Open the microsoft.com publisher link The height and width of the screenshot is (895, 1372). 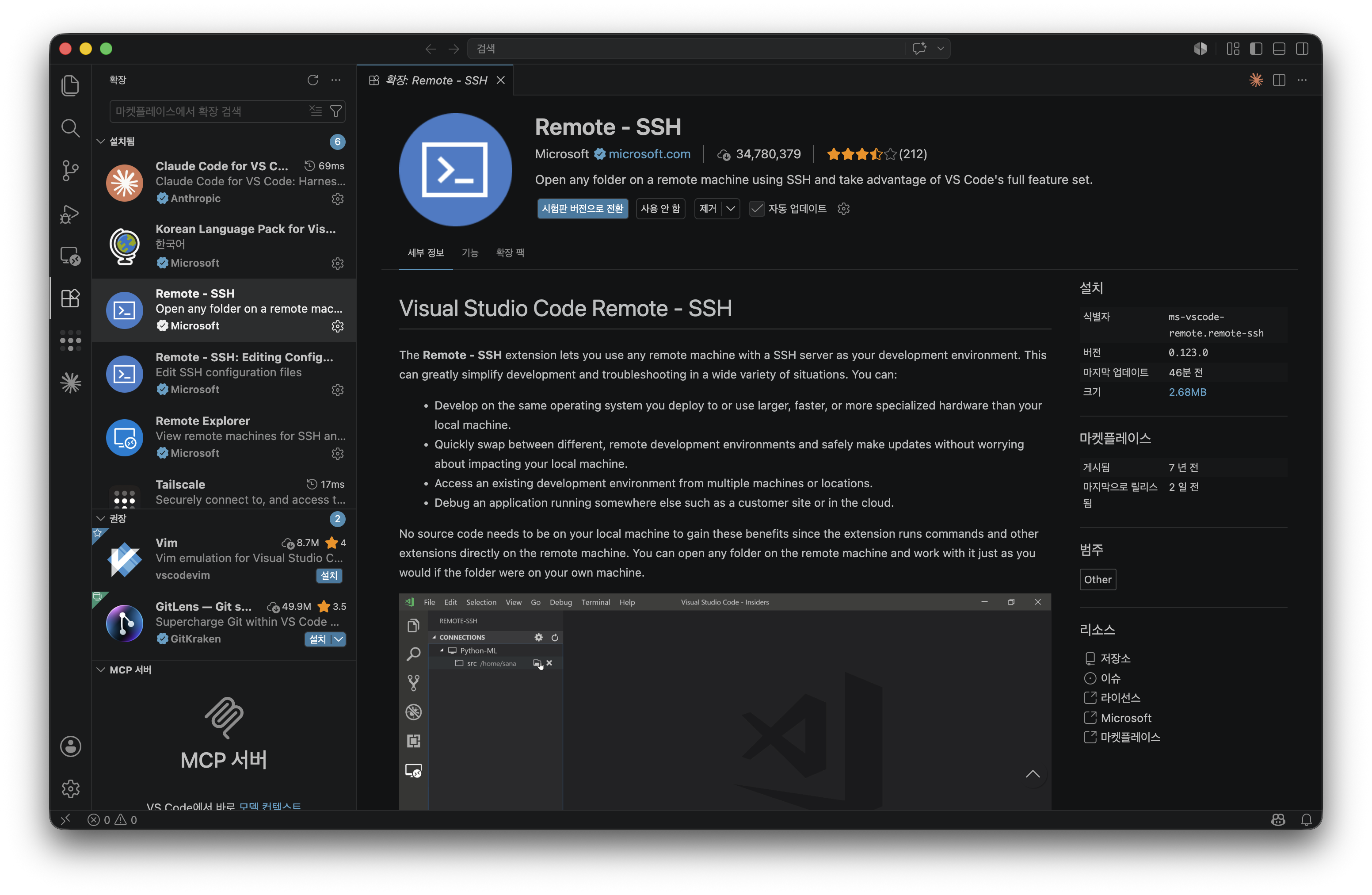[650, 154]
